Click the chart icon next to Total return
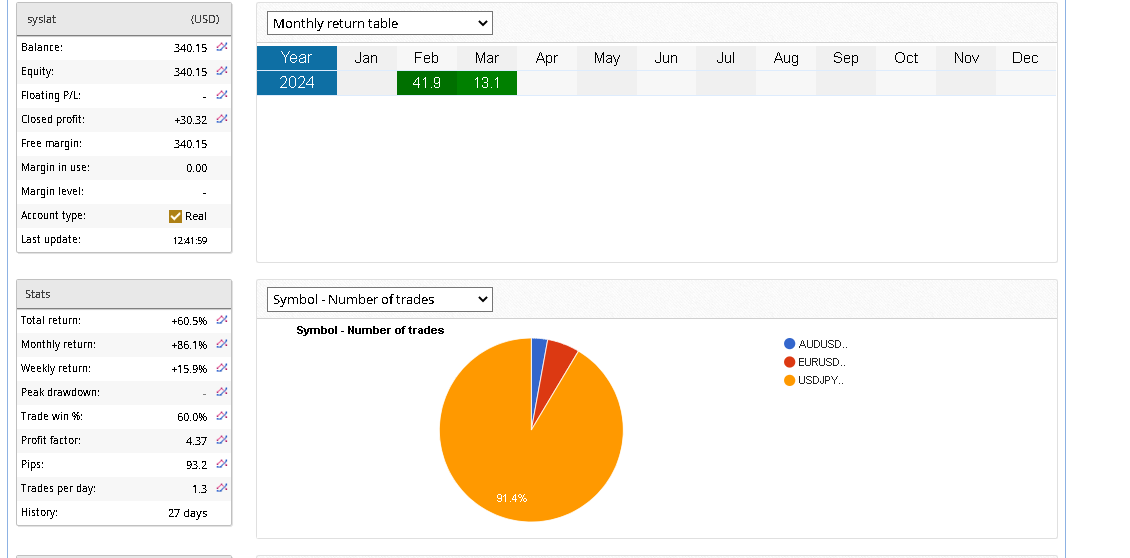 tap(221, 320)
